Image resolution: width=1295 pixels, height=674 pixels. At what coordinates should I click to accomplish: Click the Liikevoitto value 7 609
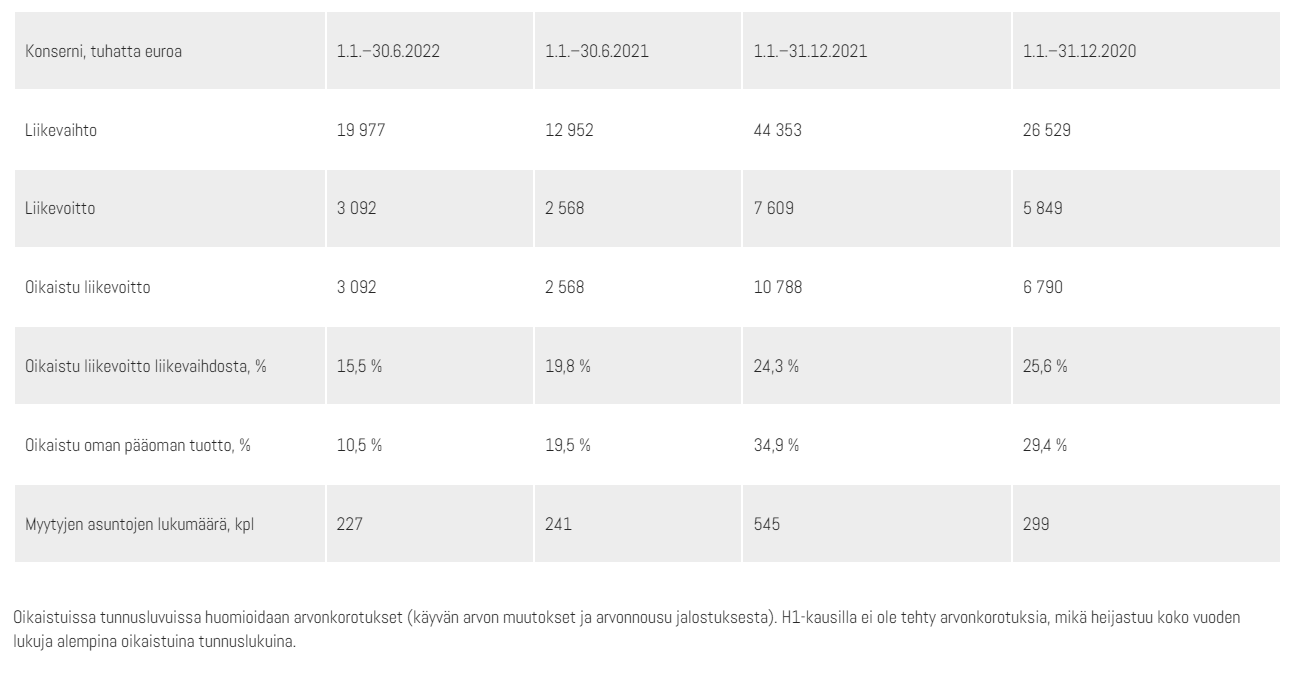773,209
